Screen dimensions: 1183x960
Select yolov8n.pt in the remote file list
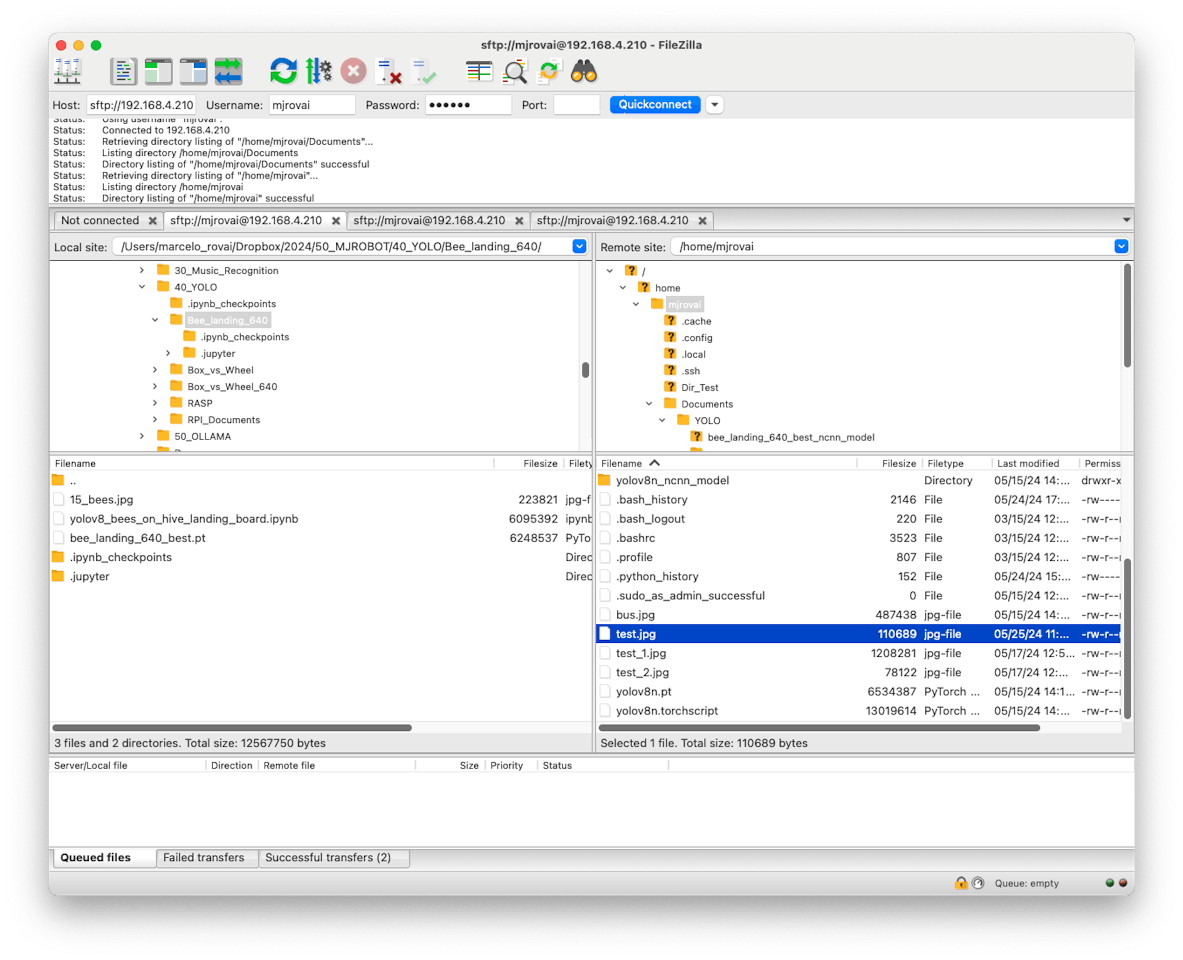pos(643,691)
